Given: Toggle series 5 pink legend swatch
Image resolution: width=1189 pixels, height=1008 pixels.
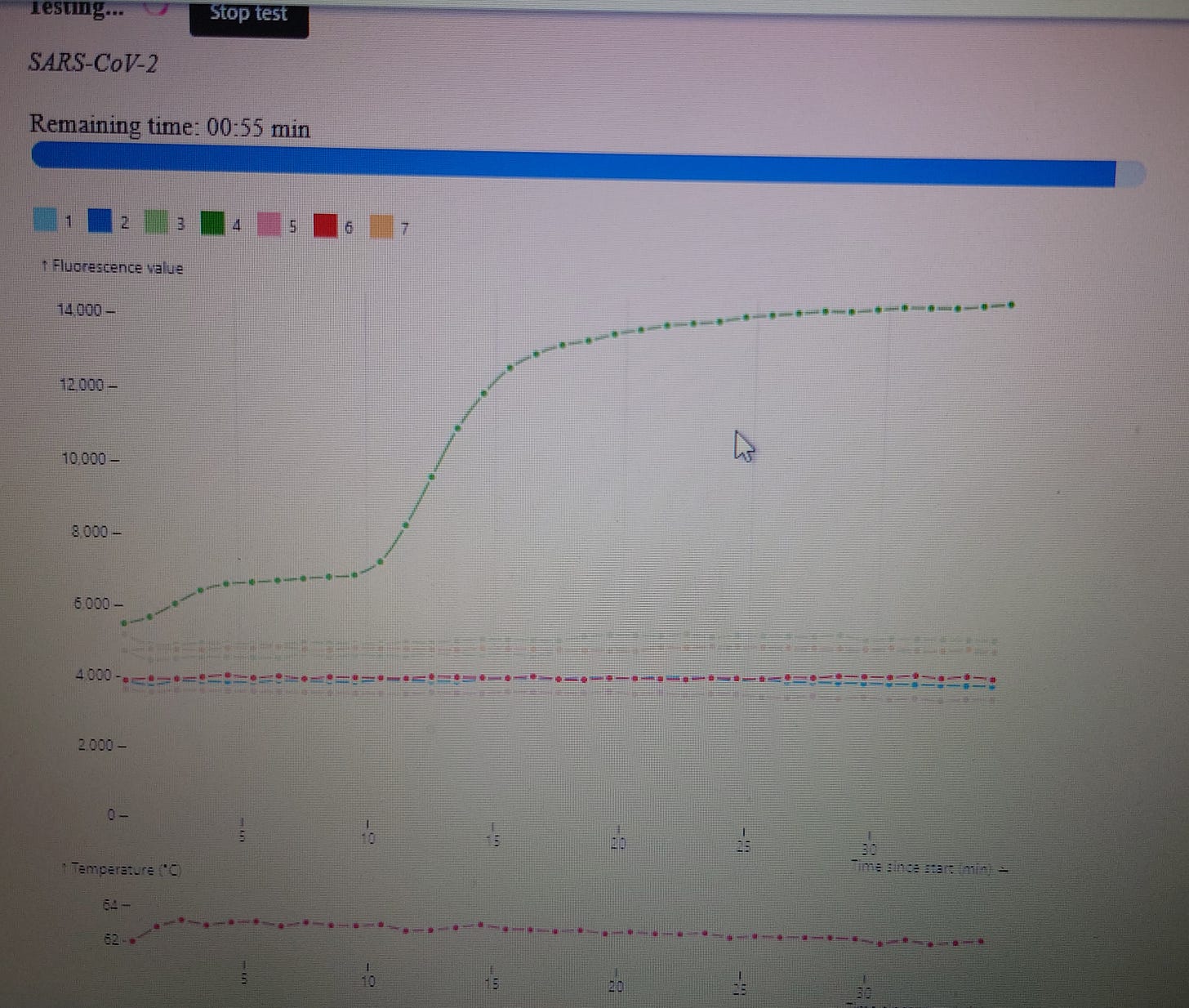Looking at the screenshot, I should click(x=269, y=224).
